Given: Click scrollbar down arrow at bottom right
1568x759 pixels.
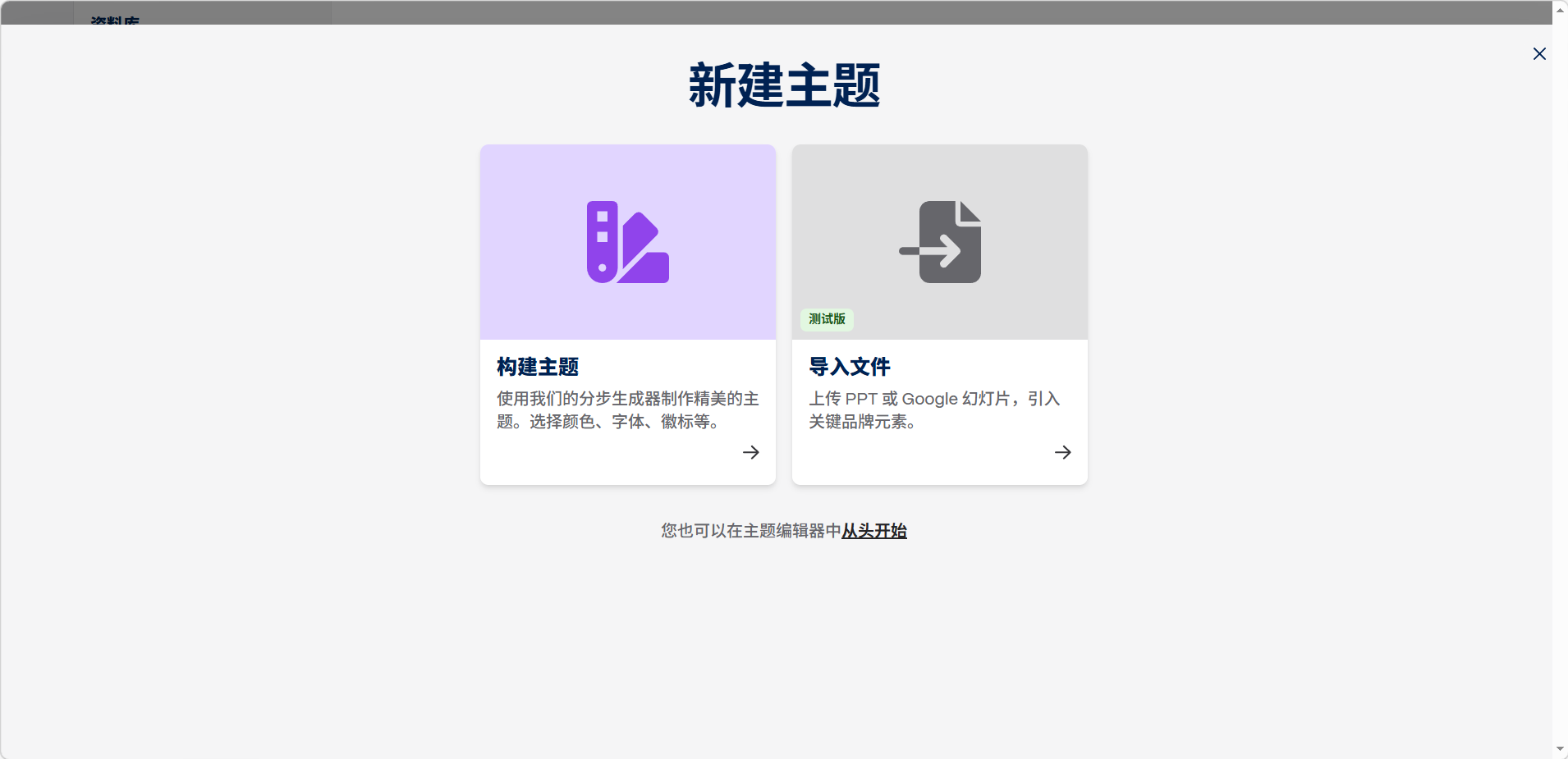Looking at the screenshot, I should pyautogui.click(x=1560, y=749).
